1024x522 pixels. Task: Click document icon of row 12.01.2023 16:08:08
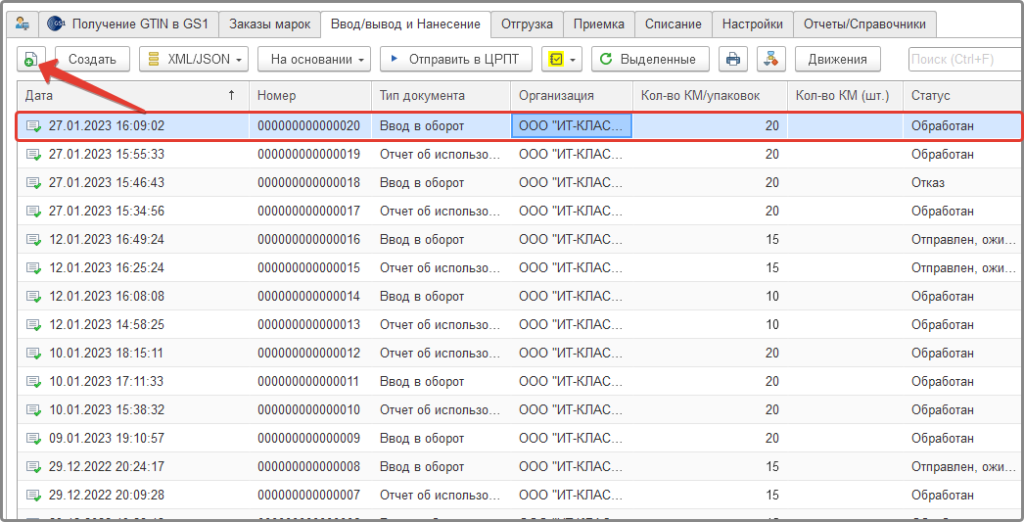(x=33, y=296)
